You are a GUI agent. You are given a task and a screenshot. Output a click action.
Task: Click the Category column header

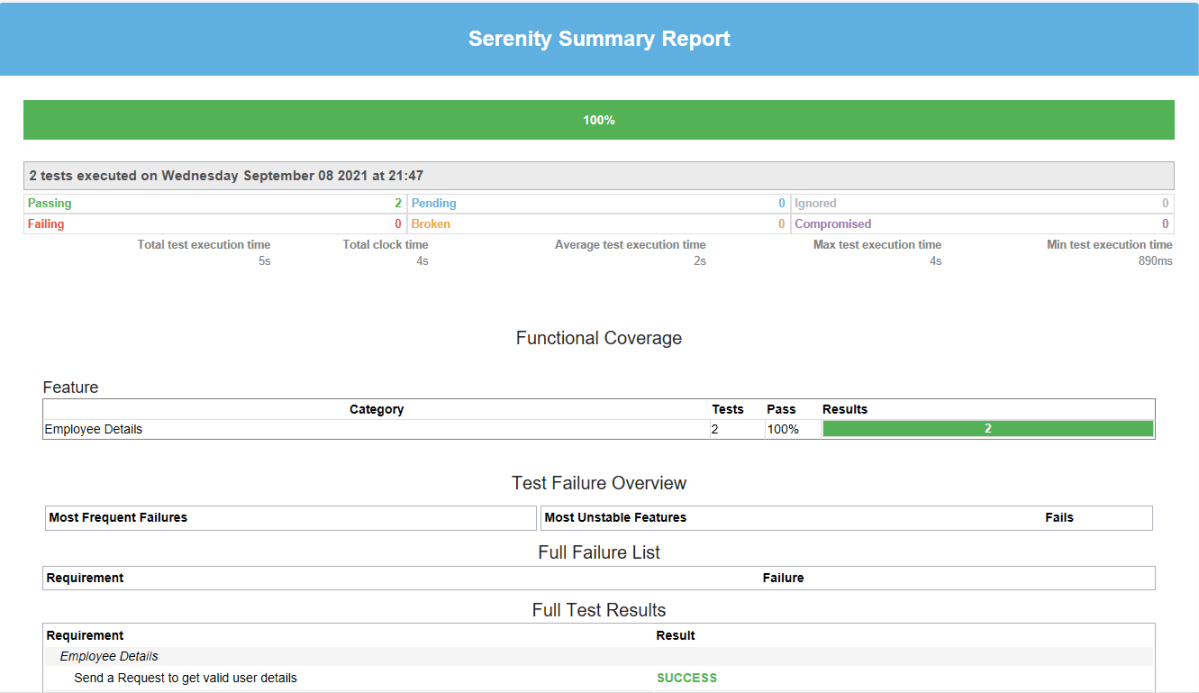coord(376,409)
